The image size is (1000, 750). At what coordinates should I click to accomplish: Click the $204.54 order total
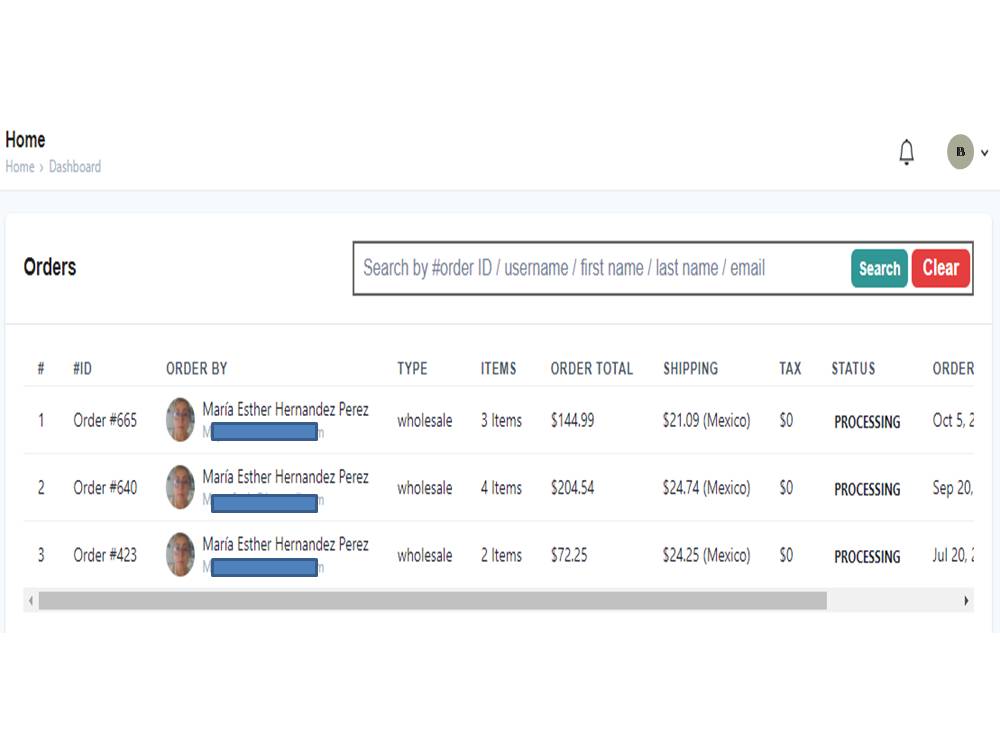(x=572, y=488)
